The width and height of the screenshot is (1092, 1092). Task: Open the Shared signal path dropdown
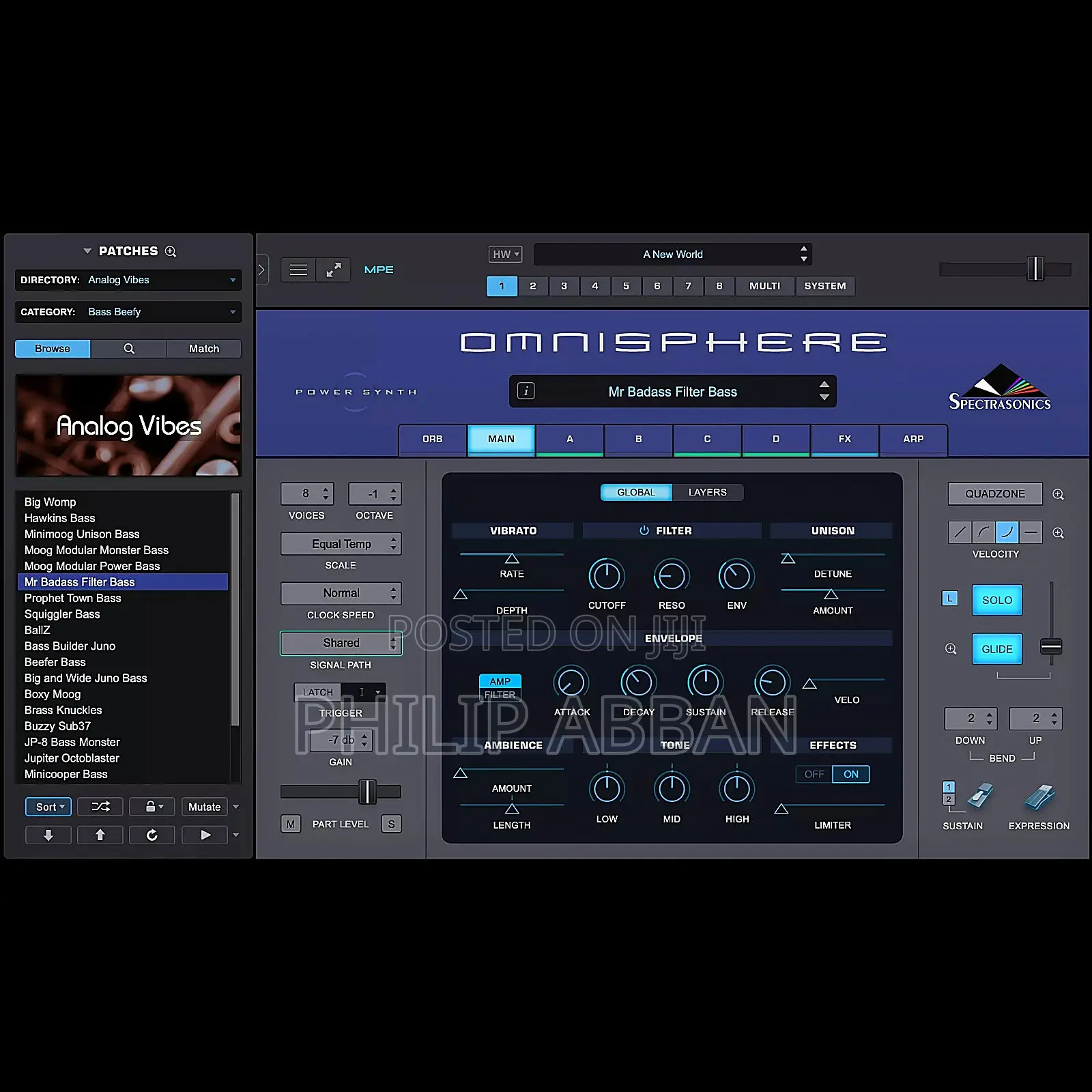341,643
